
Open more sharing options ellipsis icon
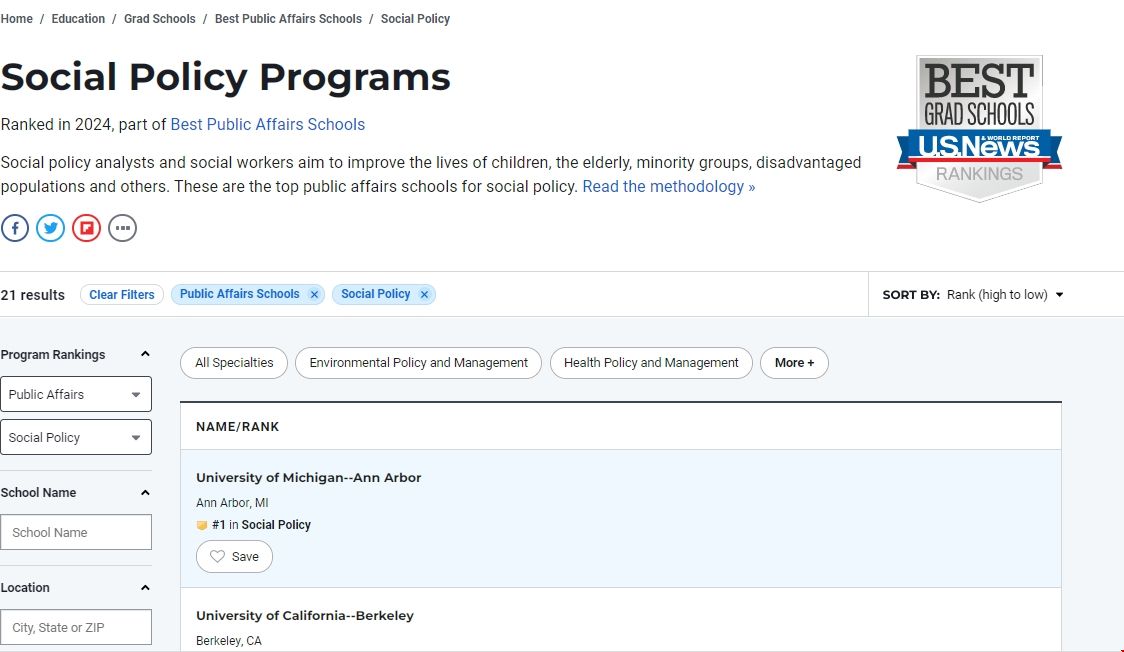click(x=122, y=228)
